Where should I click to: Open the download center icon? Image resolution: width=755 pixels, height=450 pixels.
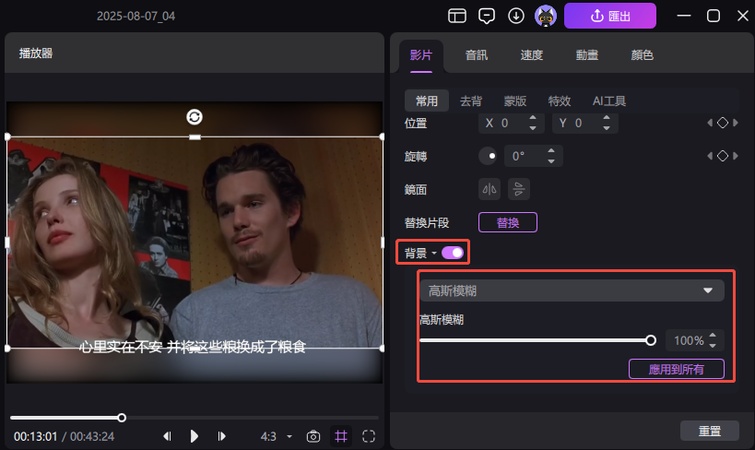(x=516, y=16)
